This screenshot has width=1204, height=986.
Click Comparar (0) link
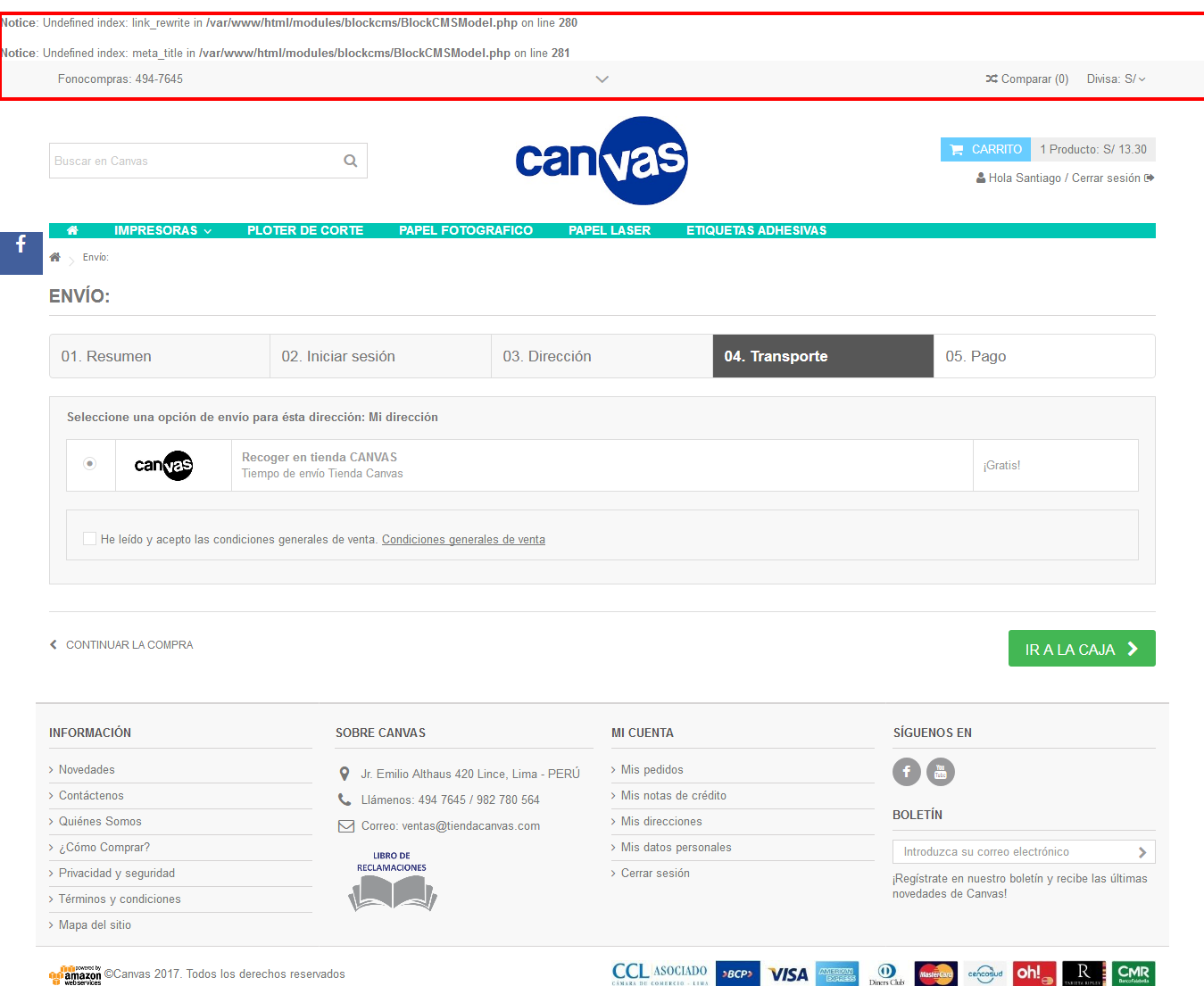[x=1026, y=79]
